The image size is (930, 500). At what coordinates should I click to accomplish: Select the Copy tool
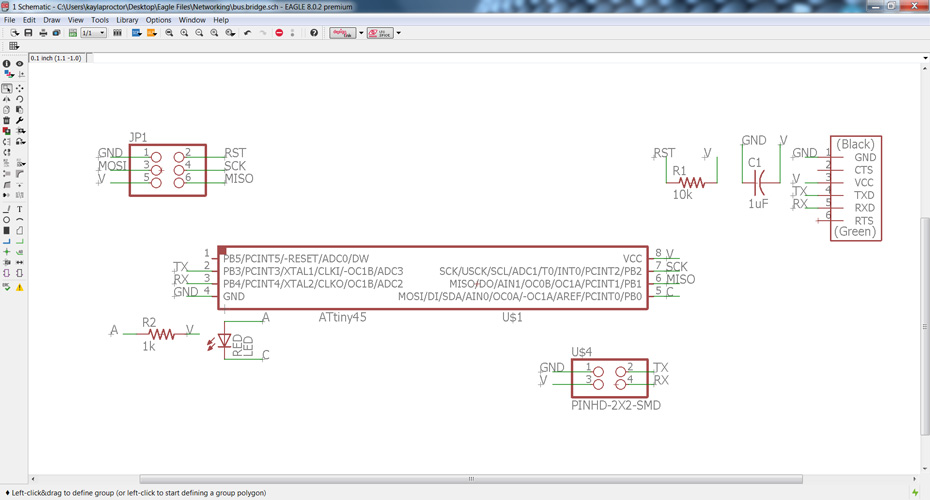[x=7, y=110]
